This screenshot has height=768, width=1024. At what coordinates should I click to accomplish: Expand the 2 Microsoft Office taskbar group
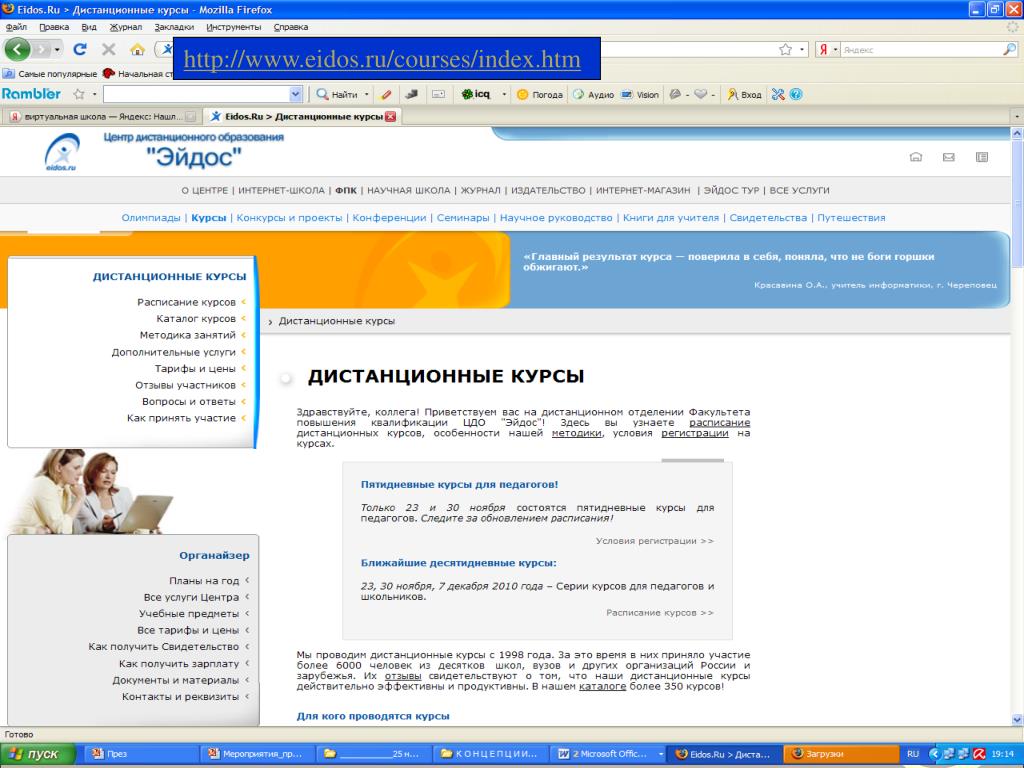tap(661, 754)
